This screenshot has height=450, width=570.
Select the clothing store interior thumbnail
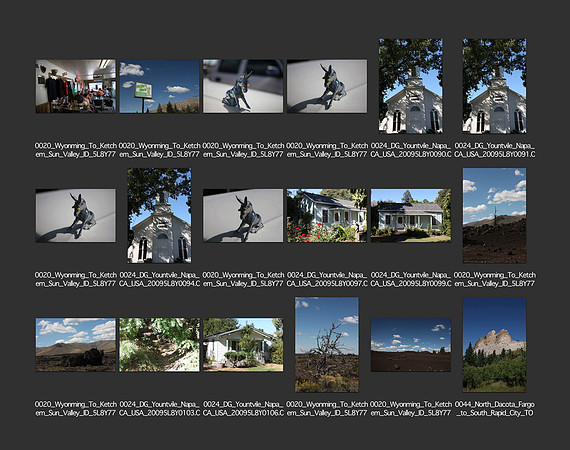[x=76, y=86]
